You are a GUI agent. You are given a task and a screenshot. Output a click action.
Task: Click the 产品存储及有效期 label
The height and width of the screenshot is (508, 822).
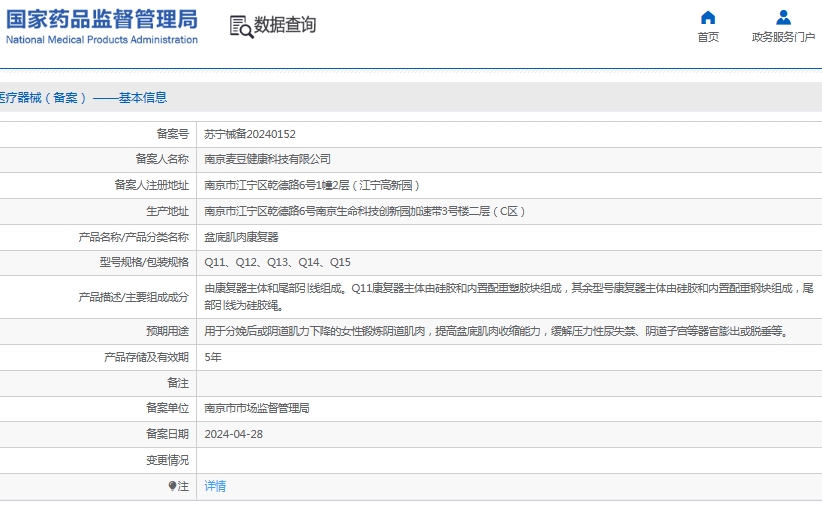[146, 357]
